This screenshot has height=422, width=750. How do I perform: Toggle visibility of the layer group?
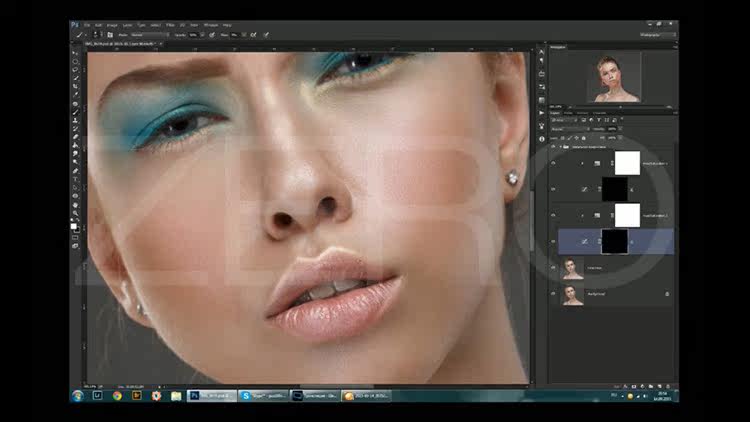553,147
